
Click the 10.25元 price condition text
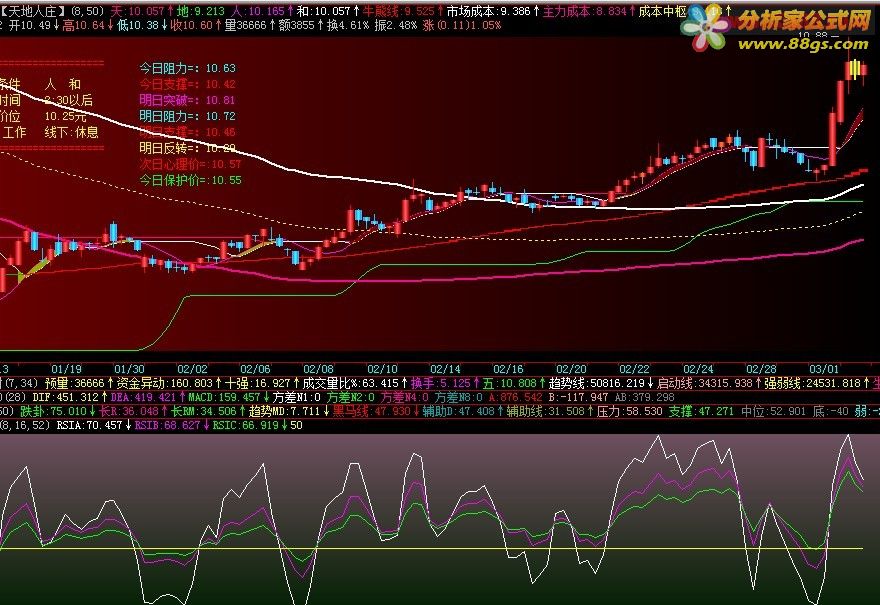(x=66, y=116)
